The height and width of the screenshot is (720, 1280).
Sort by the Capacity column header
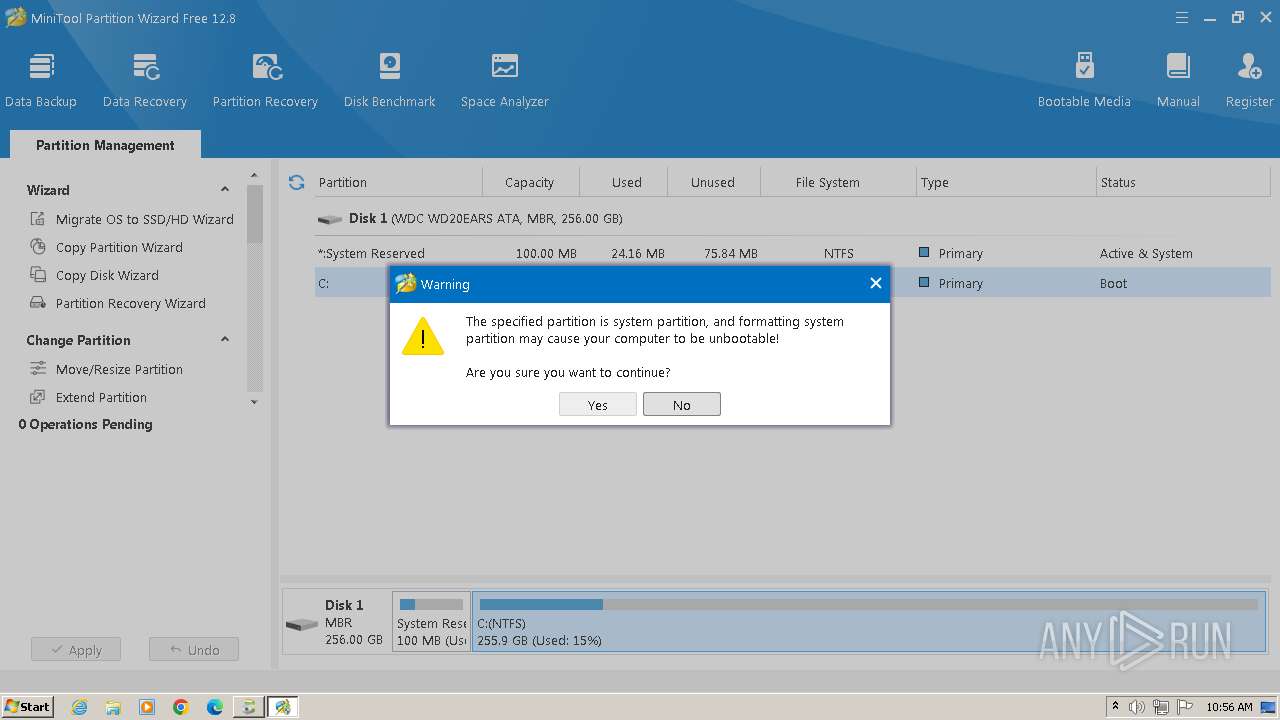(530, 182)
